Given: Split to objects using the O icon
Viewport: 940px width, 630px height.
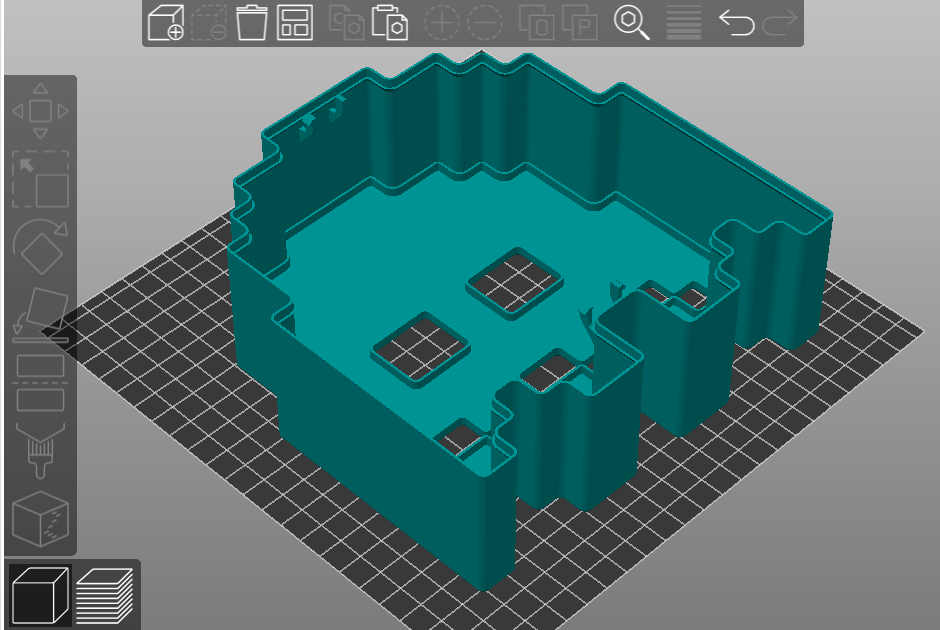Looking at the screenshot, I should (536, 23).
